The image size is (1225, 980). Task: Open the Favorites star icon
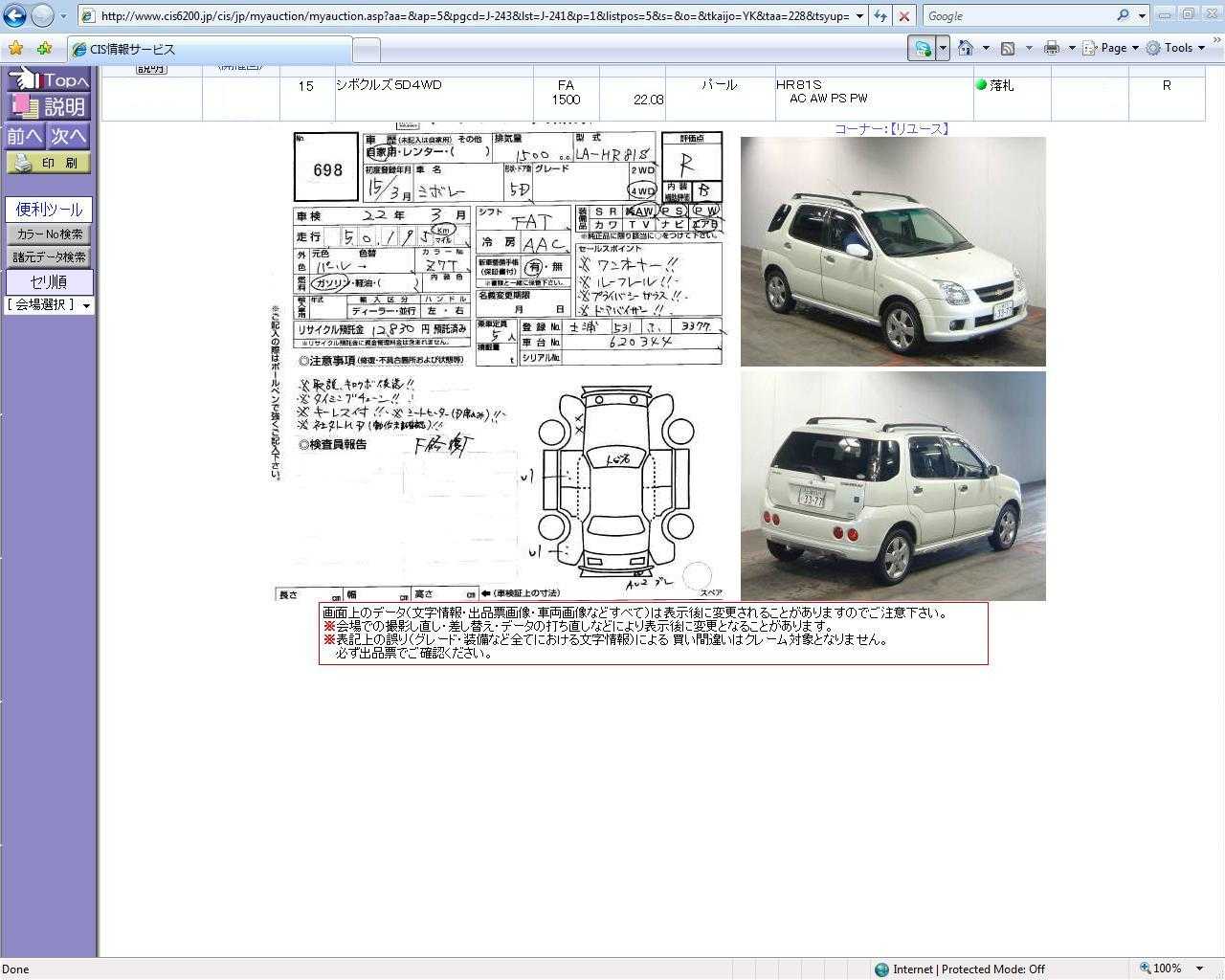pyautogui.click(x=16, y=48)
